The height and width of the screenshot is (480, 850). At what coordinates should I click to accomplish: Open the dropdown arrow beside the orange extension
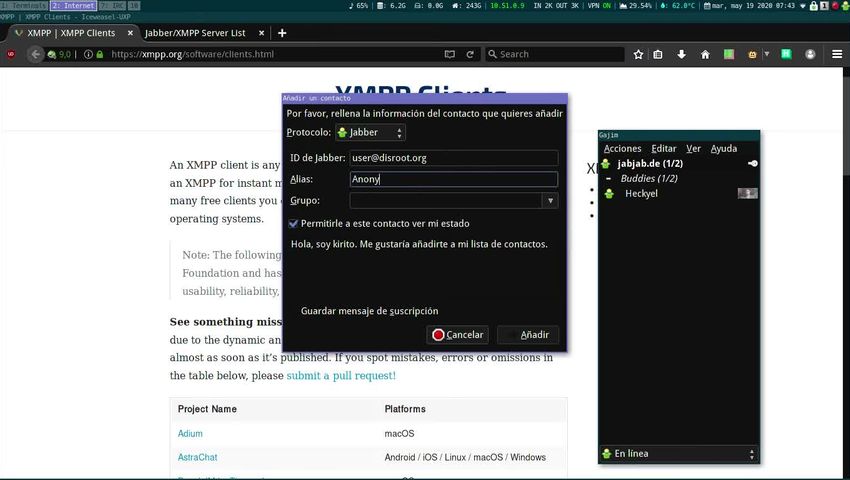click(x=767, y=54)
